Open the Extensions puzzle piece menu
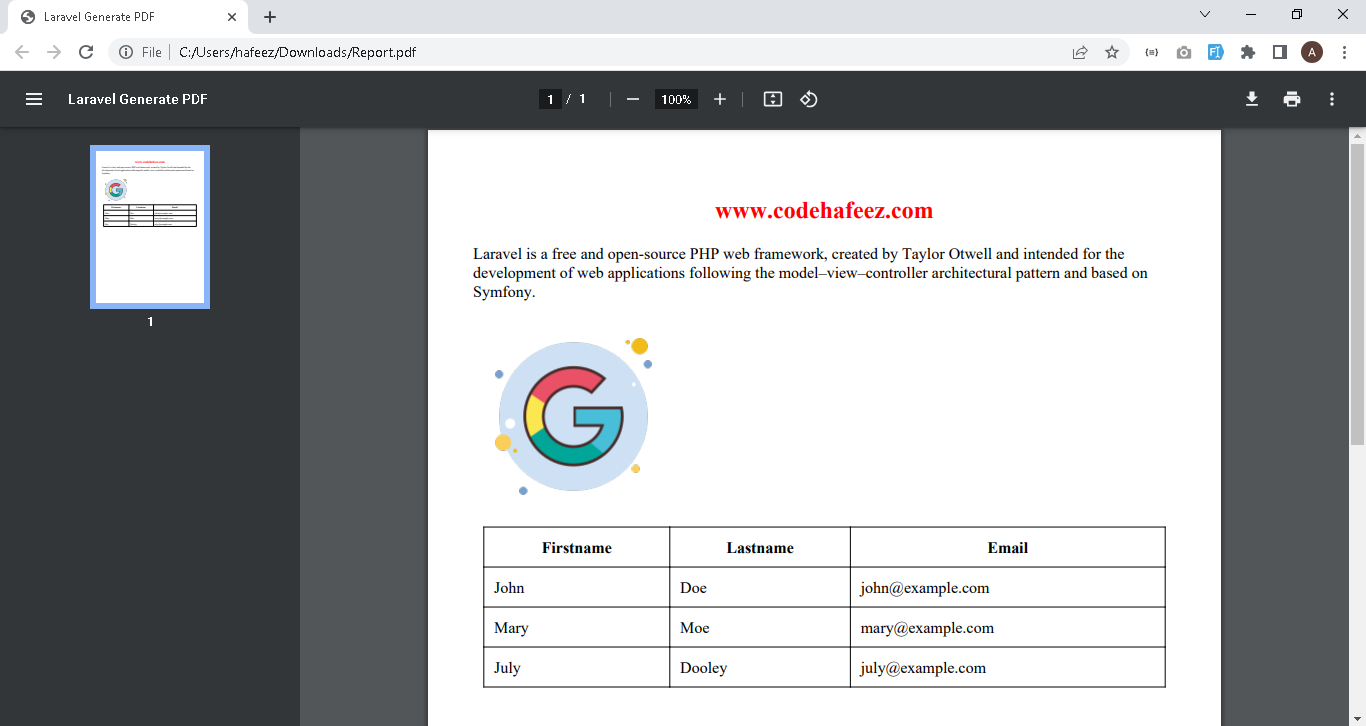The width and height of the screenshot is (1366, 726). [1248, 52]
